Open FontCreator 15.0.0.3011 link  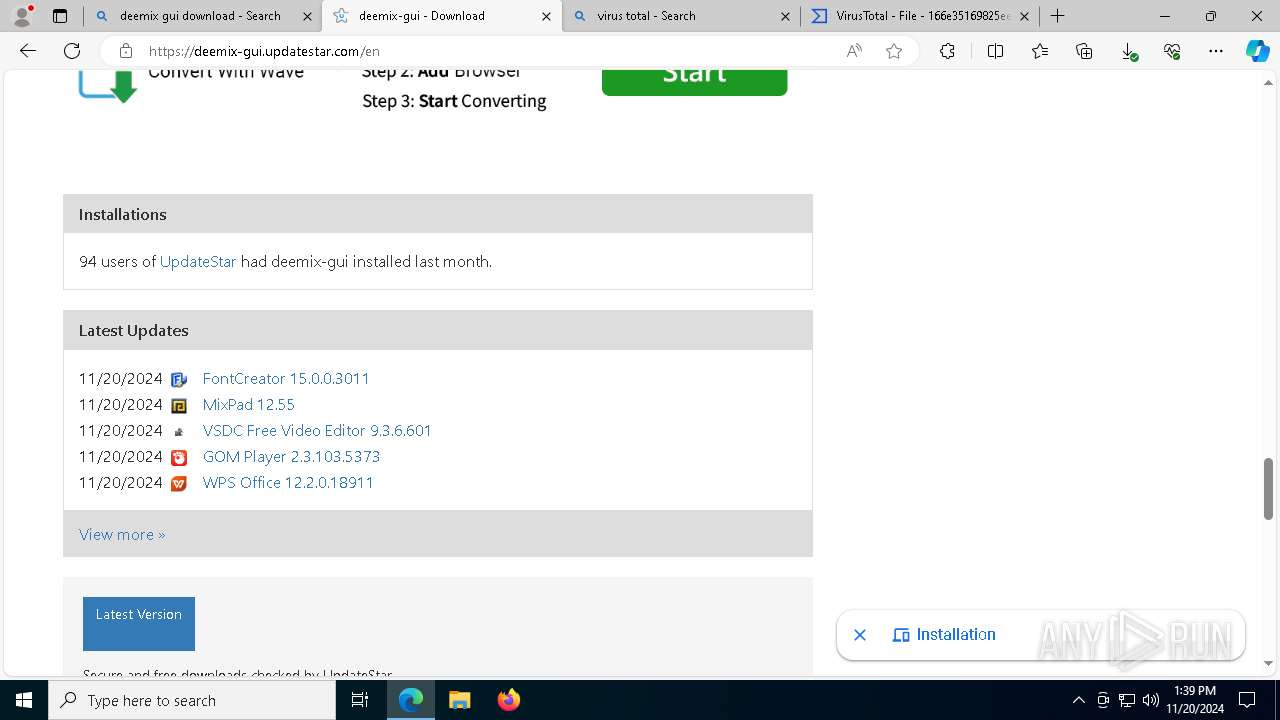[286, 379]
